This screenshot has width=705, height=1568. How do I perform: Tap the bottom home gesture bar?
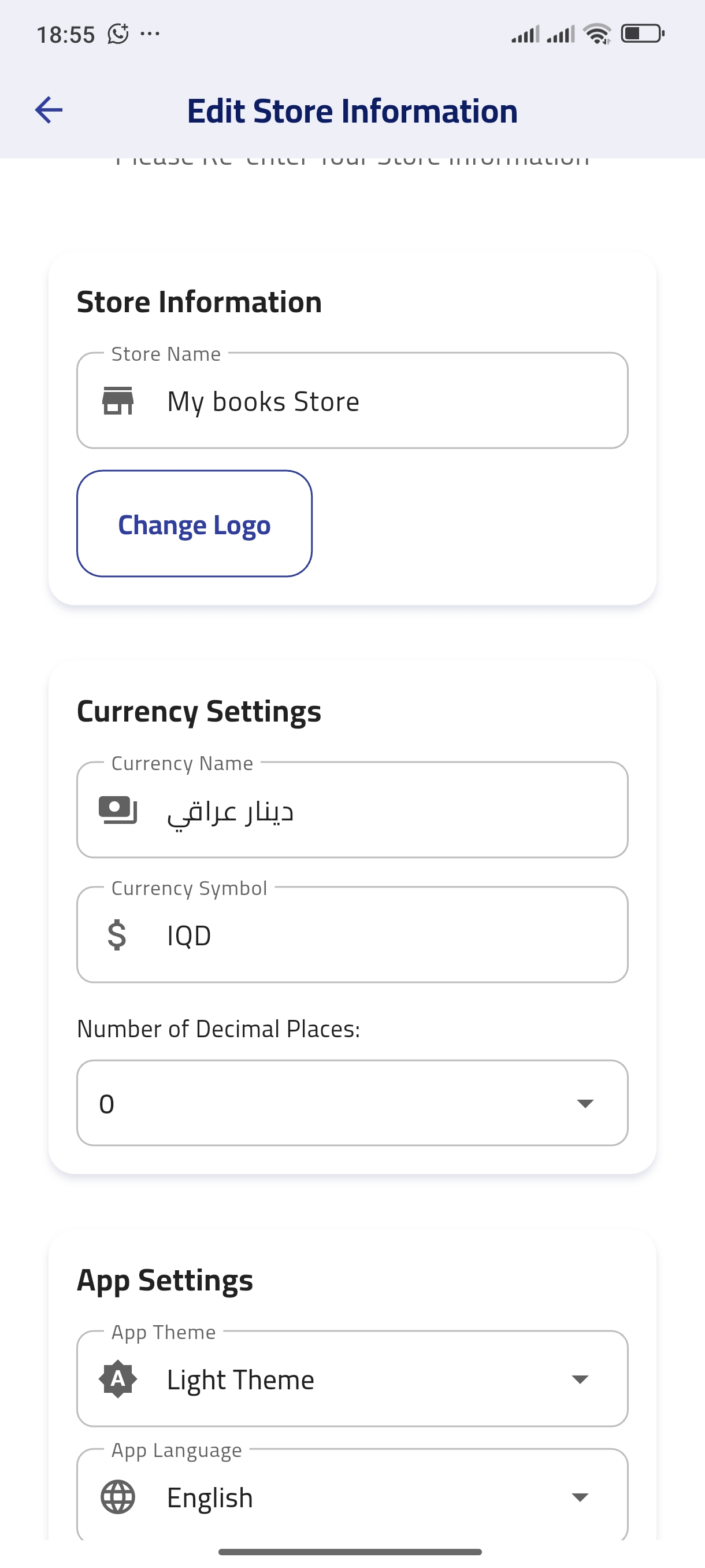tap(350, 1552)
